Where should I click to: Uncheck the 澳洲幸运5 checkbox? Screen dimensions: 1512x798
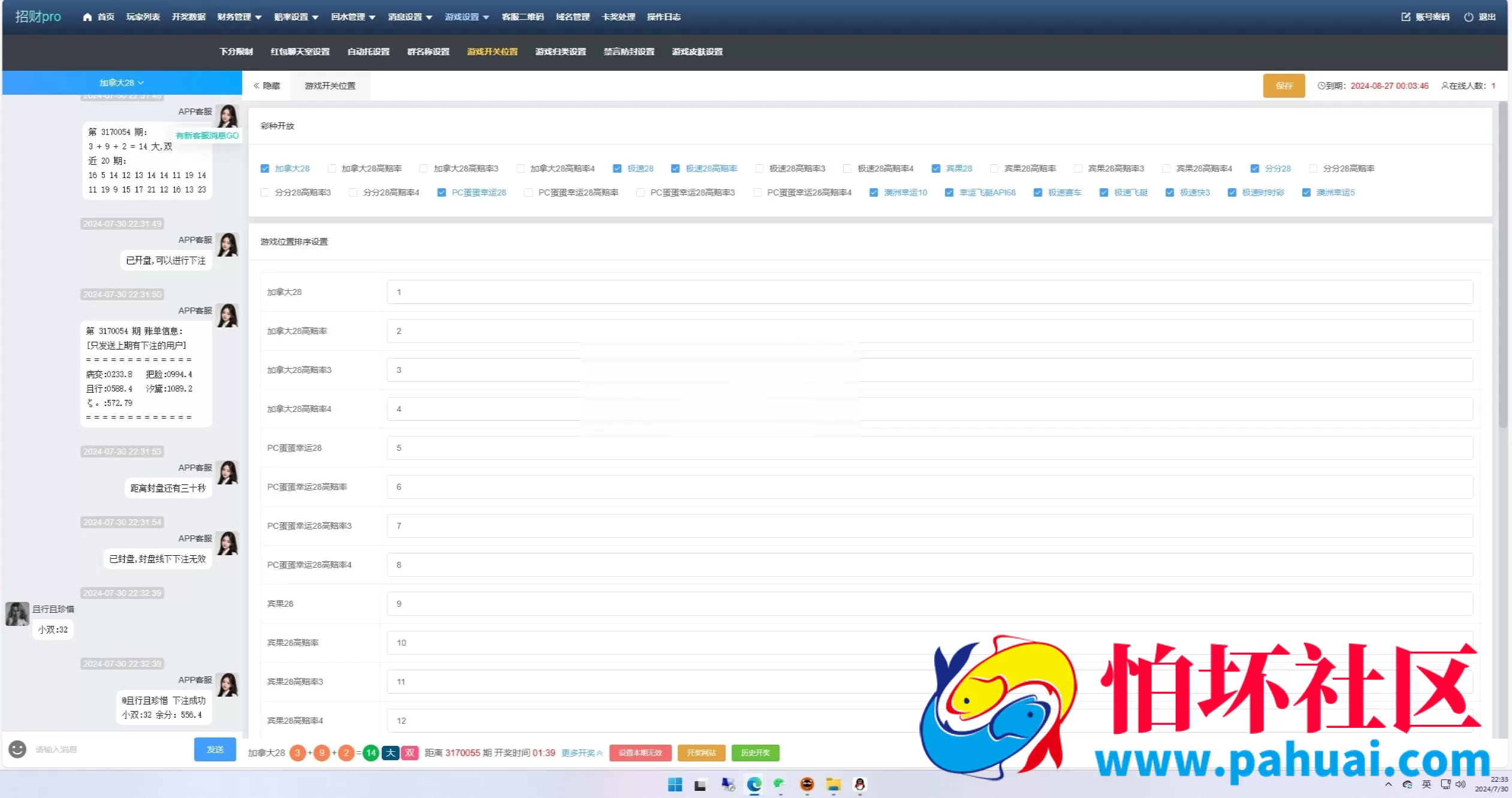tap(1306, 192)
